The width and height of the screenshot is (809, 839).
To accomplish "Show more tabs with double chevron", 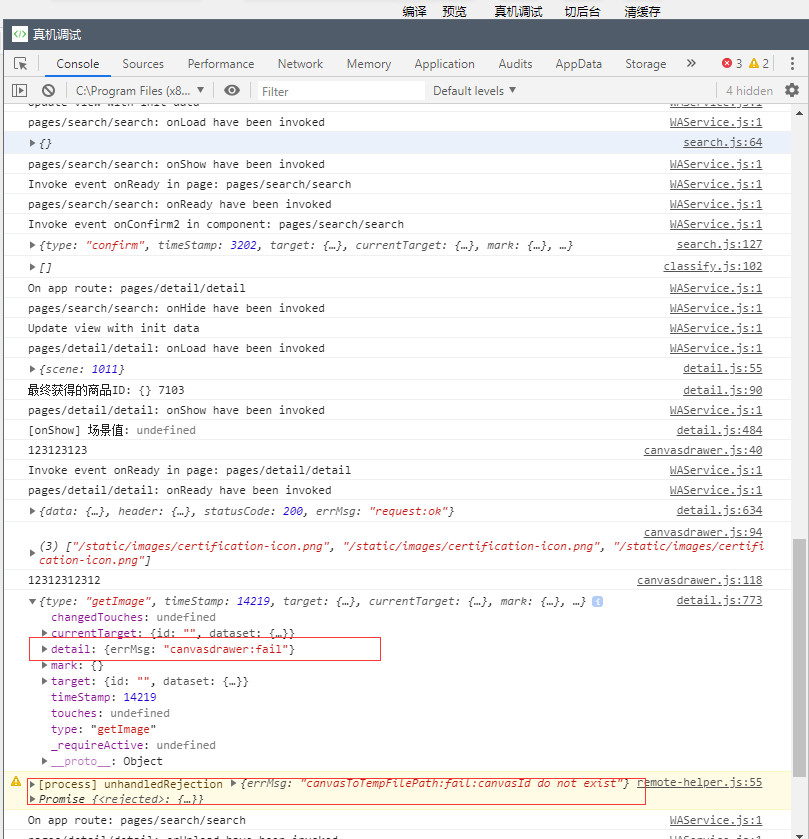I will 691,63.
